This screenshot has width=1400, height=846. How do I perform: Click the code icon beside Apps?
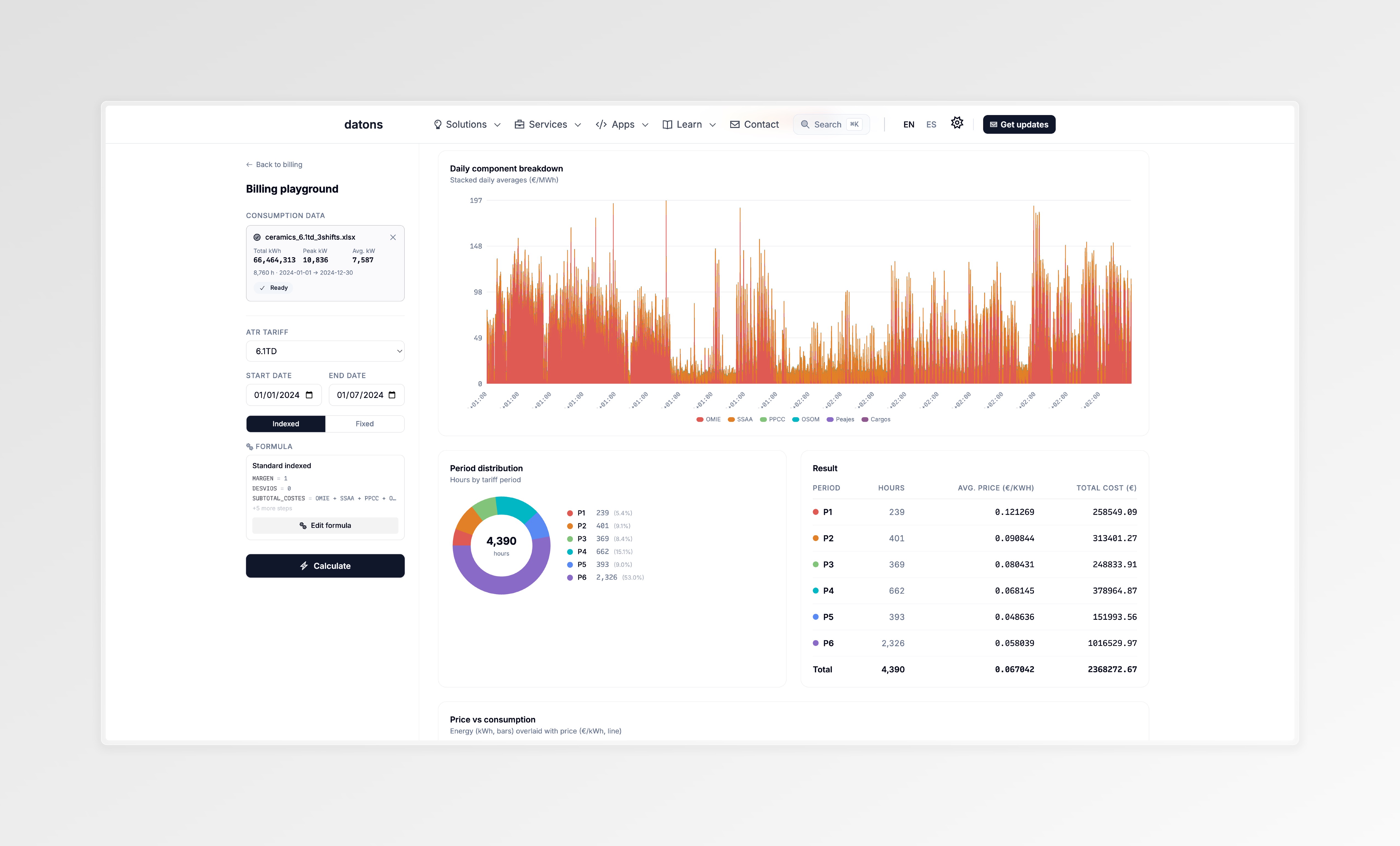[x=601, y=124]
